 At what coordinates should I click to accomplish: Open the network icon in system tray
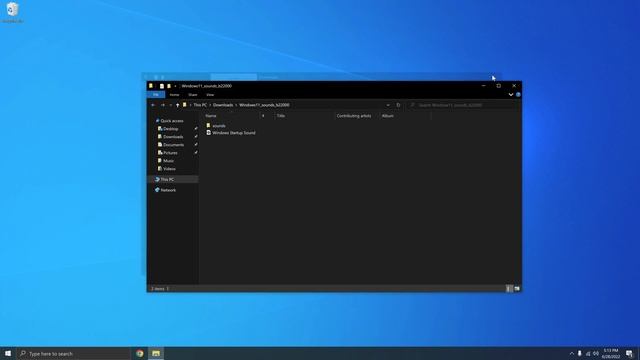(x=588, y=353)
